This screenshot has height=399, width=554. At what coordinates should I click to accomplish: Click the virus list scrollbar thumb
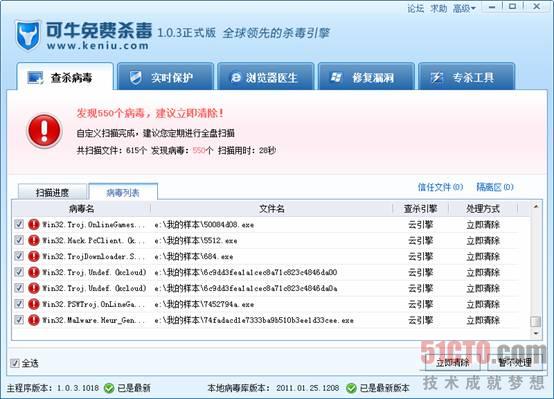[x=536, y=321]
